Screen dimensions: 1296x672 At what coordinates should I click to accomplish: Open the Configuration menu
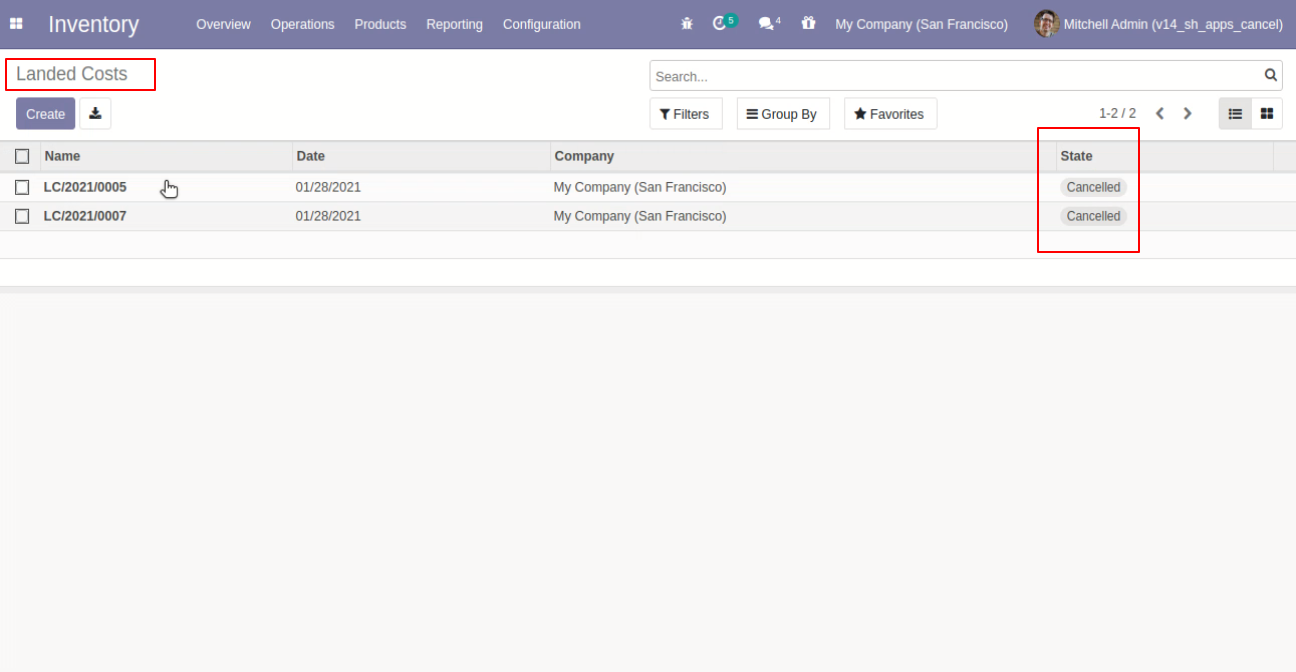tap(541, 24)
